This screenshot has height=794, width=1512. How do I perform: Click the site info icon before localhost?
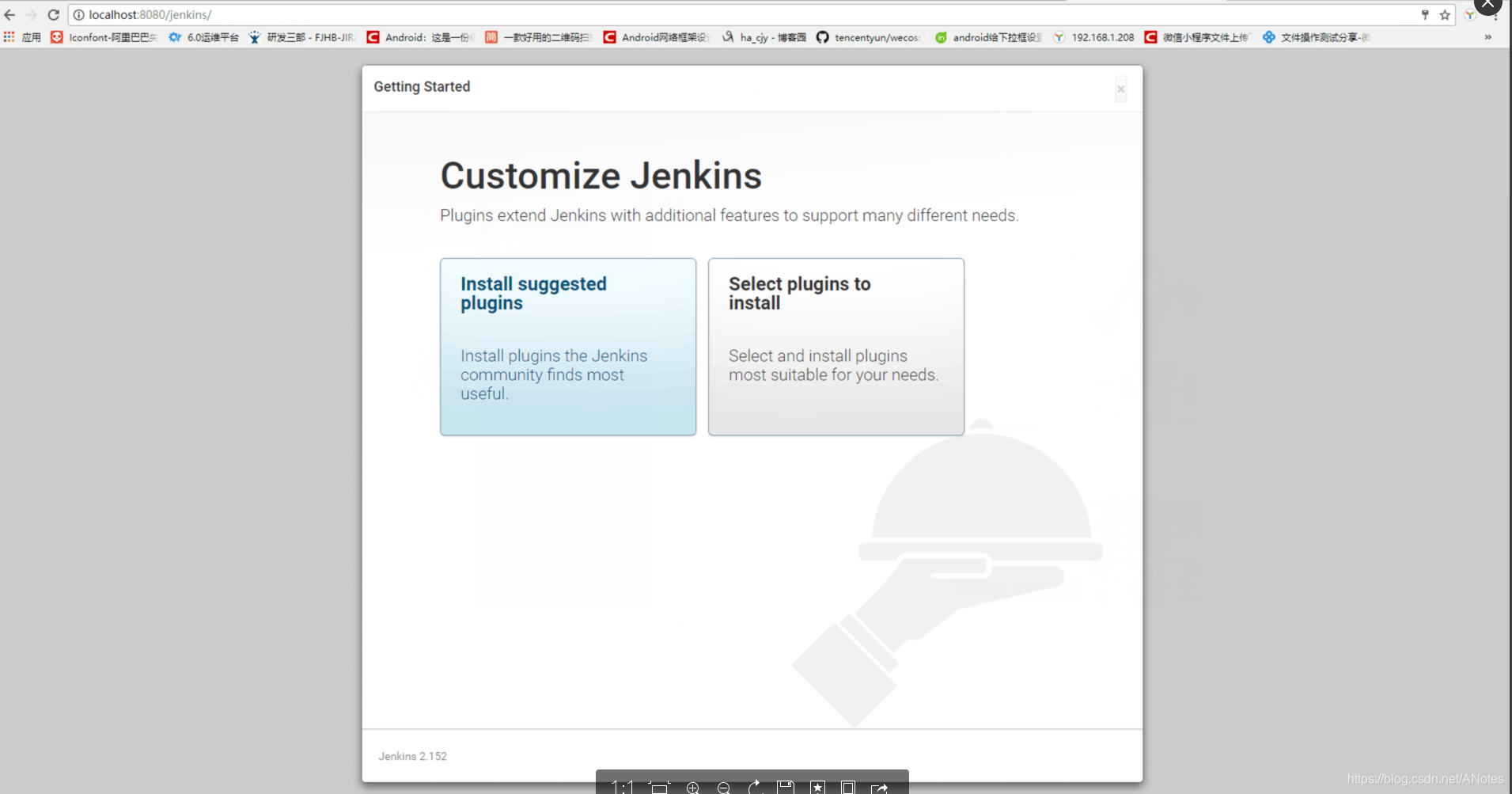(x=79, y=15)
